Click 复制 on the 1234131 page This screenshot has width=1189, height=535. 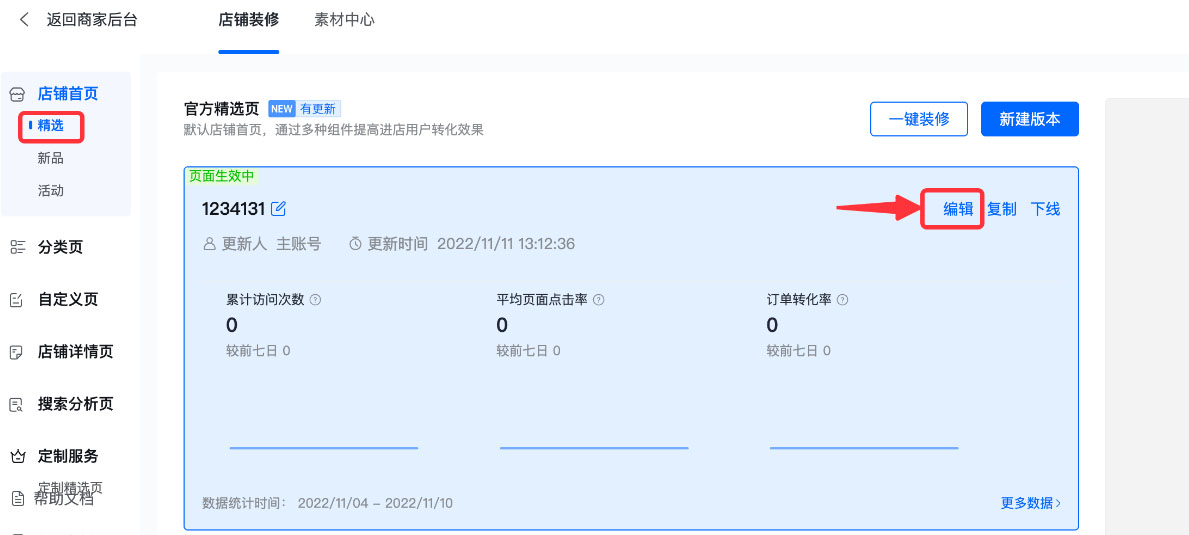click(x=1002, y=209)
